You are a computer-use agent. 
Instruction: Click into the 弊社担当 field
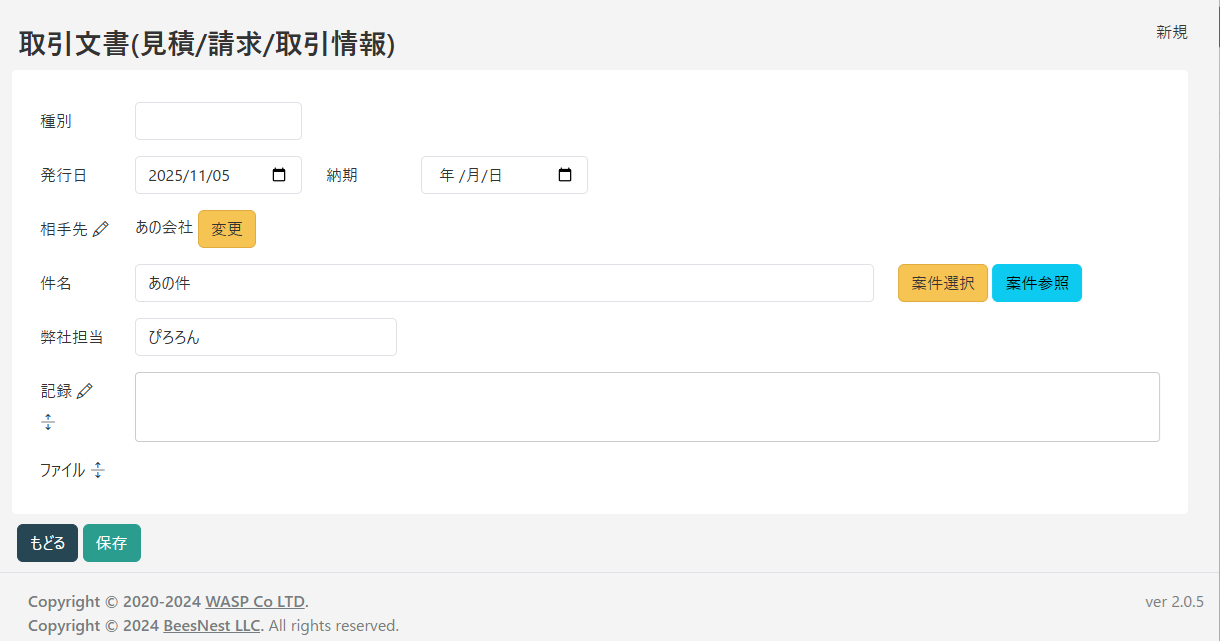tap(265, 337)
